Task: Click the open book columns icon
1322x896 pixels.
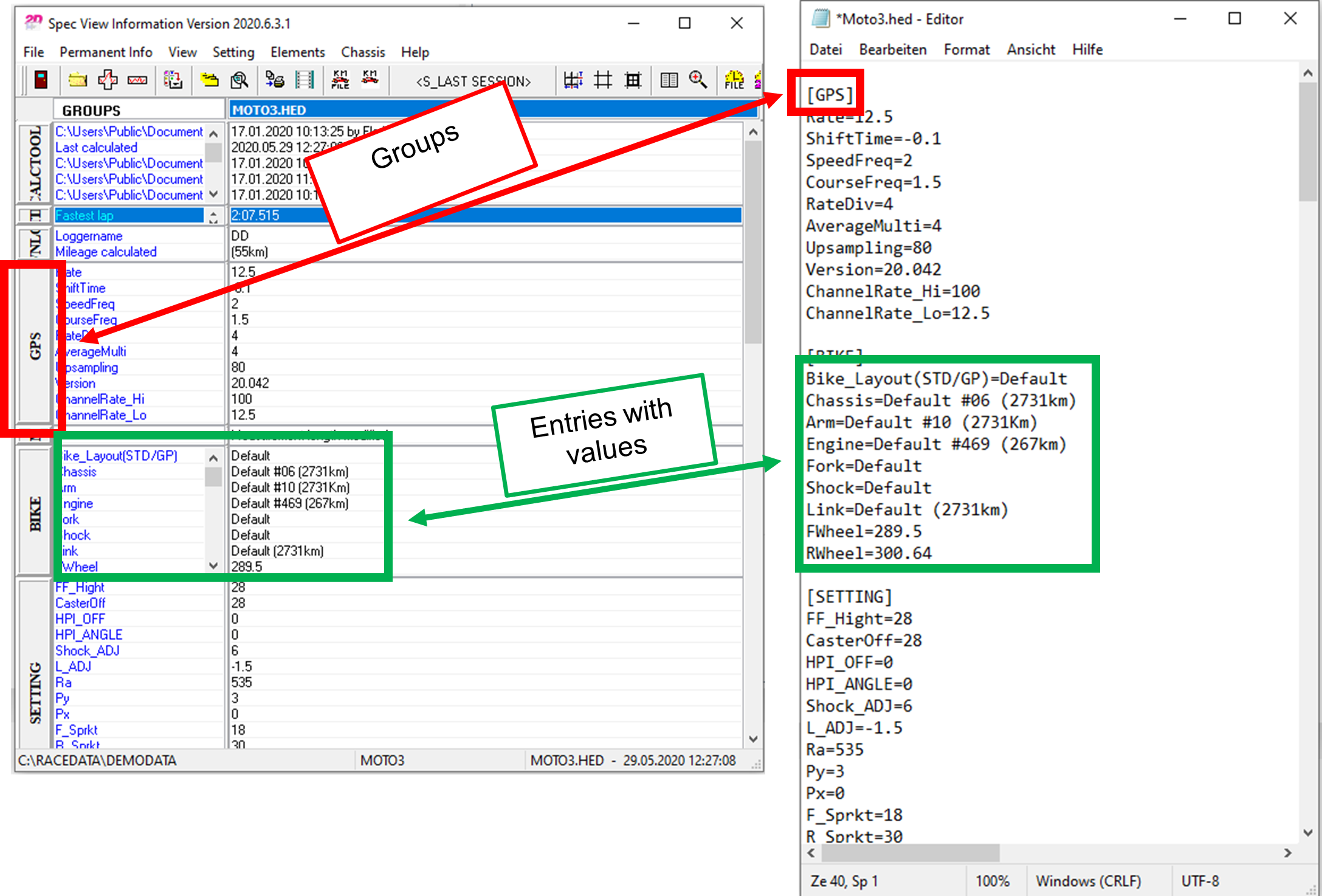Action: point(669,80)
